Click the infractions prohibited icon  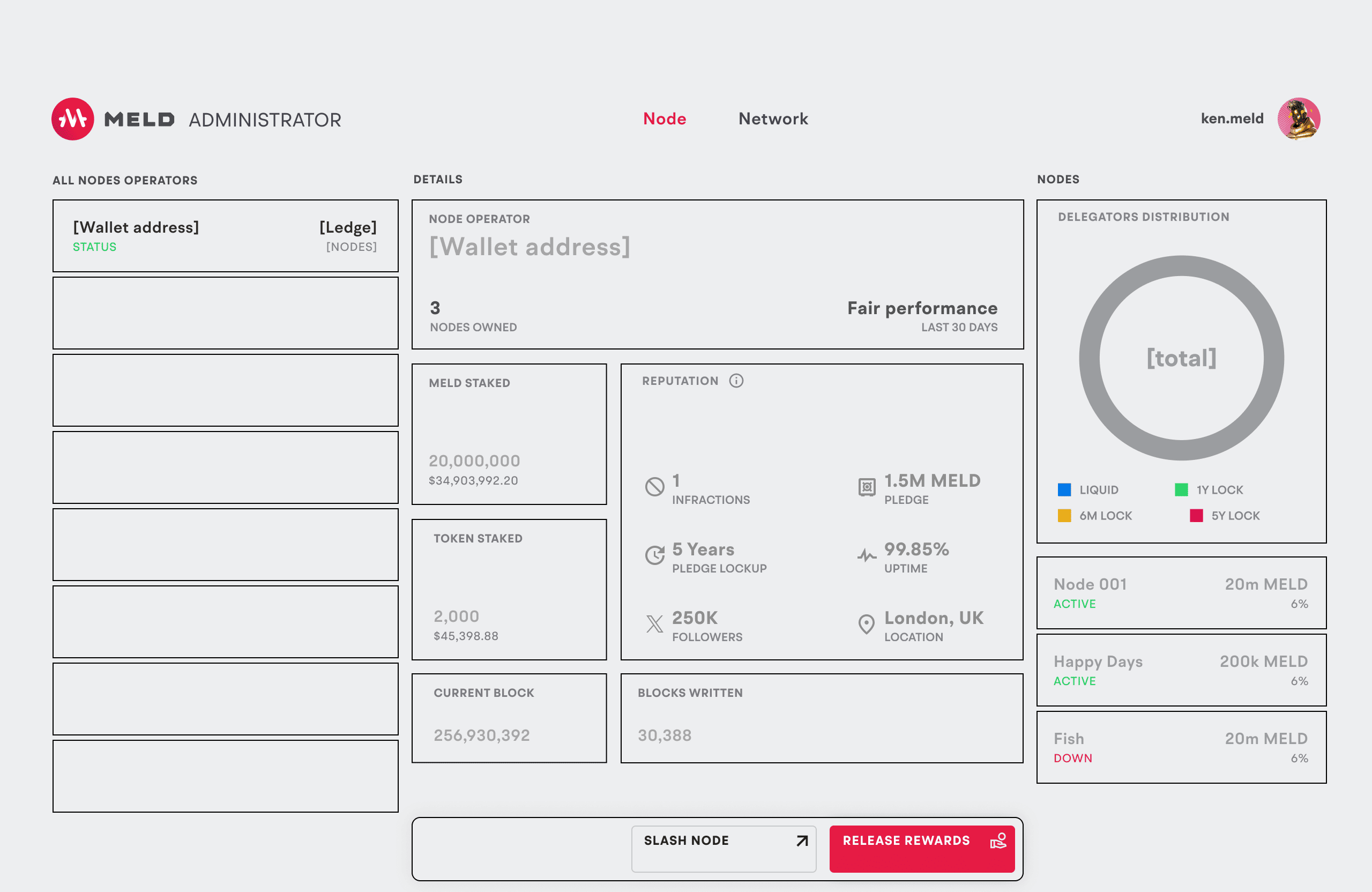pyautogui.click(x=654, y=487)
